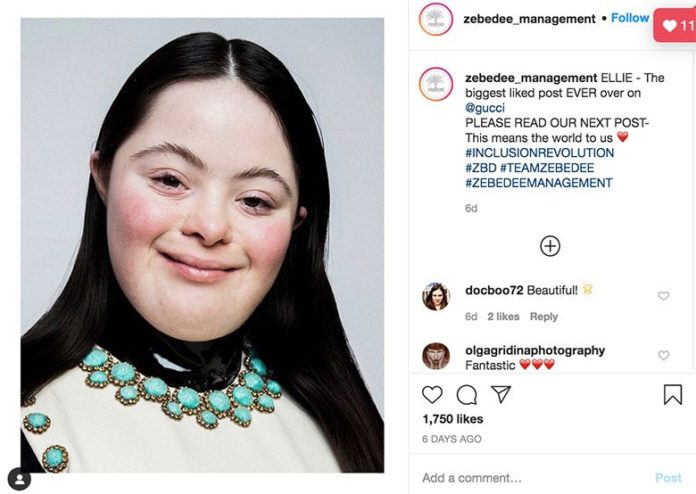This screenshot has height=494, width=696.
Task: Share the post via the paper plane icon
Action: pyautogui.click(x=501, y=394)
